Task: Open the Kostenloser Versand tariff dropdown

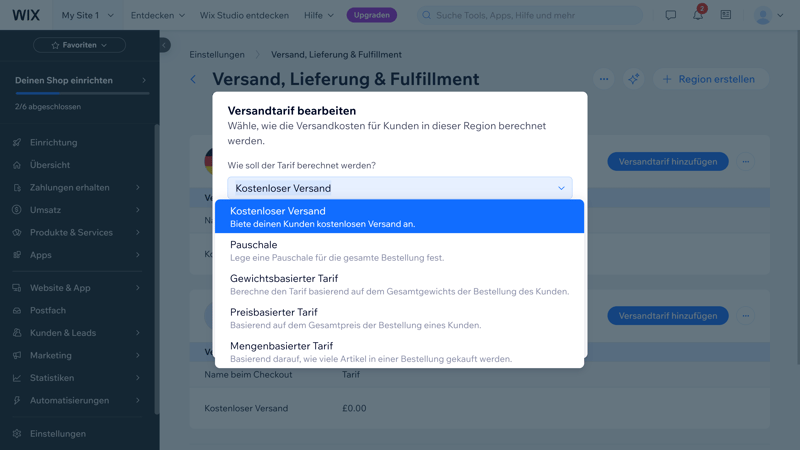Action: tap(400, 188)
